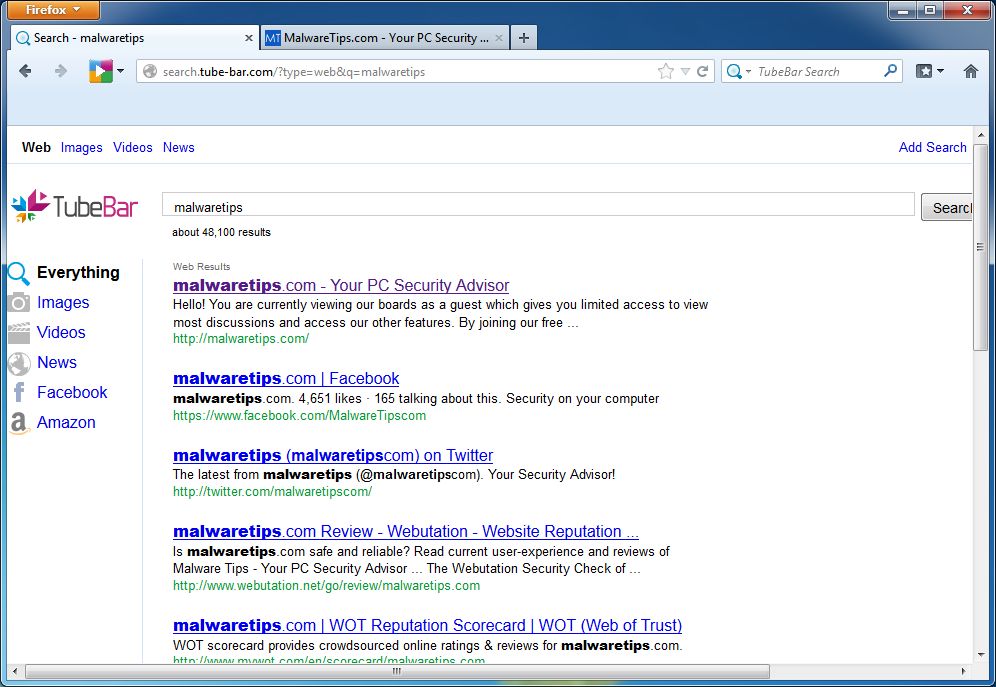
Task: Click the Search button beside the query
Action: pyautogui.click(x=946, y=208)
